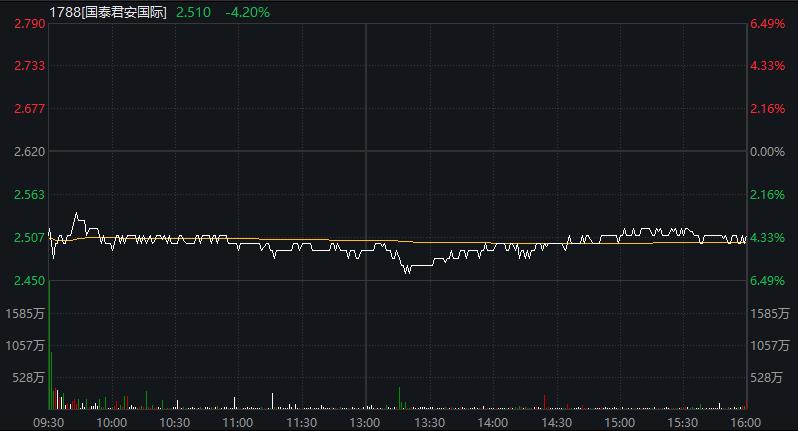Click the 2.677 price axis label
This screenshot has height=431, width=798.
click(x=30, y=108)
